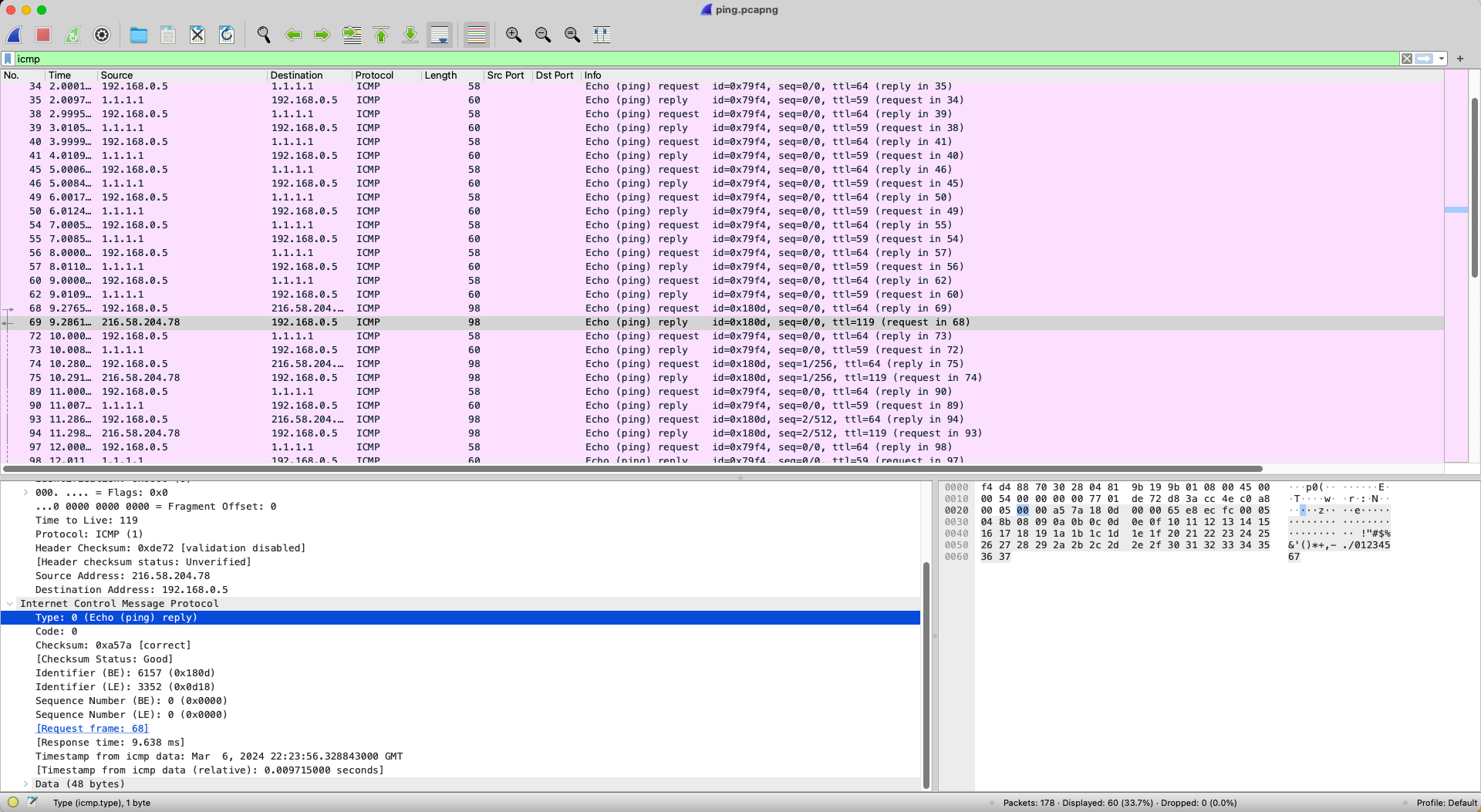Image resolution: width=1481 pixels, height=812 pixels.
Task: Jump using the packet list minimap strip
Action: click(1456, 266)
